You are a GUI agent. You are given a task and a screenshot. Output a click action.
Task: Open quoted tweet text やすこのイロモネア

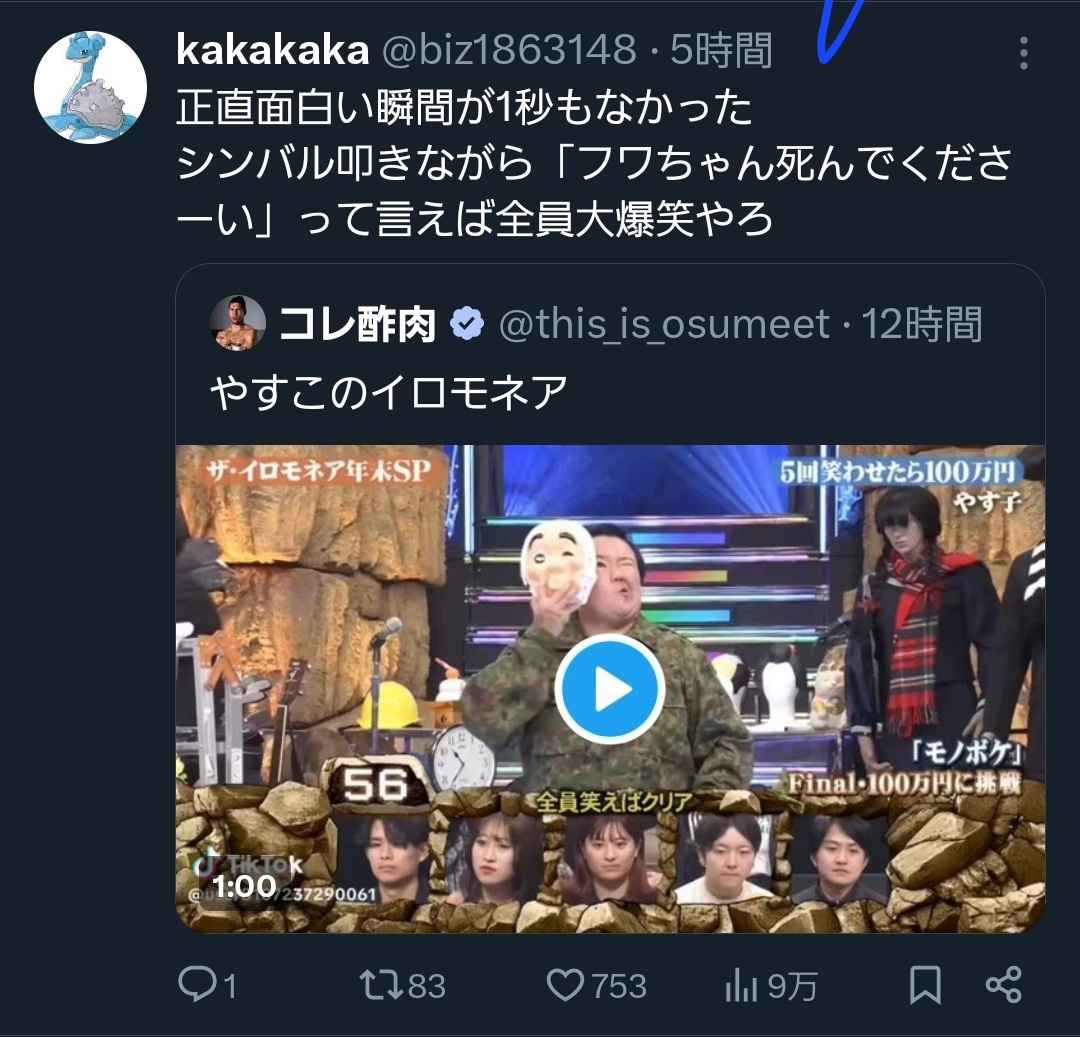coord(388,393)
